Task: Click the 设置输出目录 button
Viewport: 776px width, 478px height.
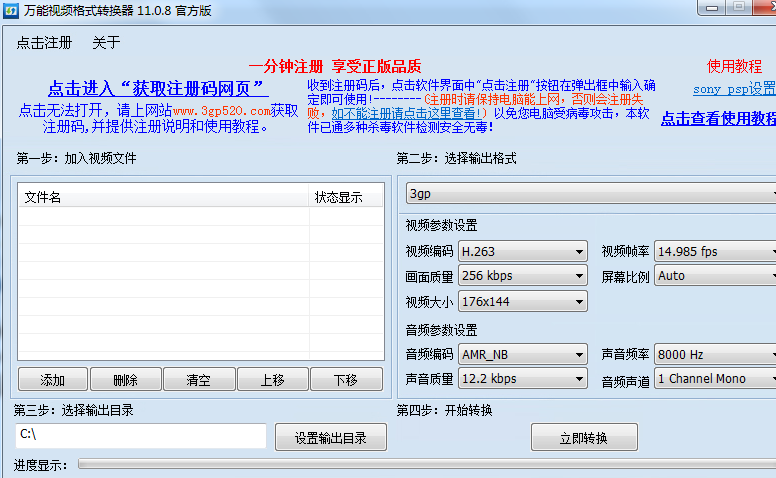Action: point(331,437)
